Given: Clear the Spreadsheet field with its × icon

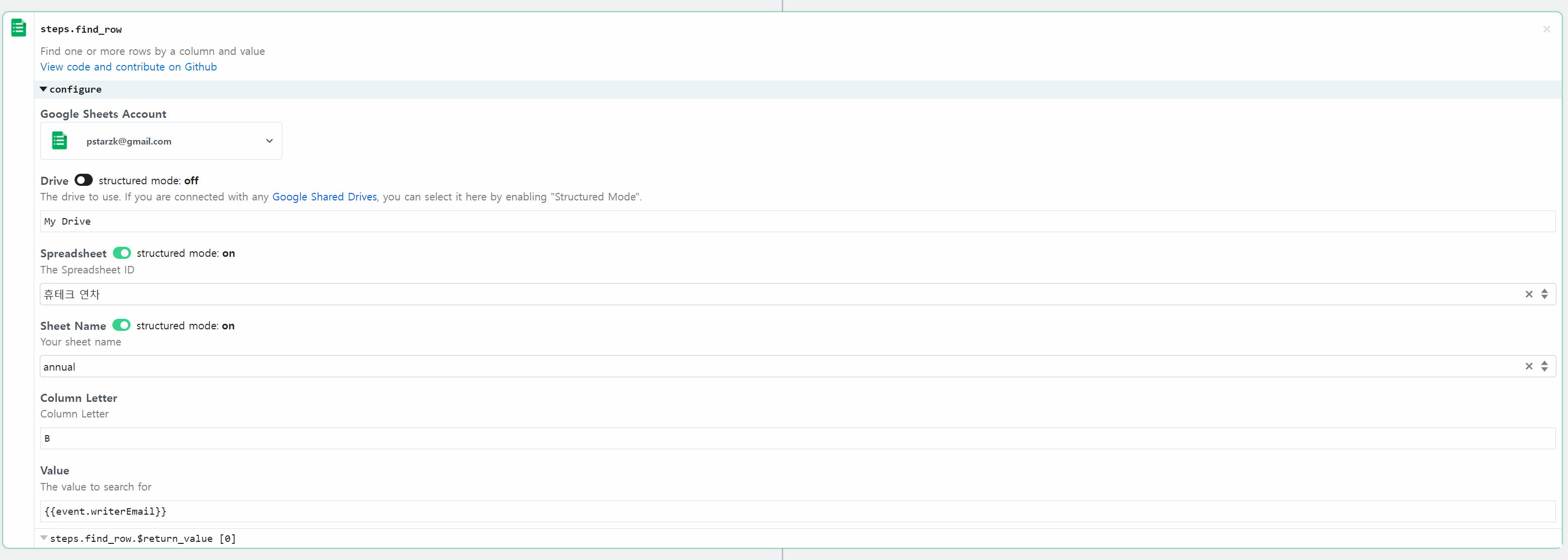Looking at the screenshot, I should tap(1529, 294).
